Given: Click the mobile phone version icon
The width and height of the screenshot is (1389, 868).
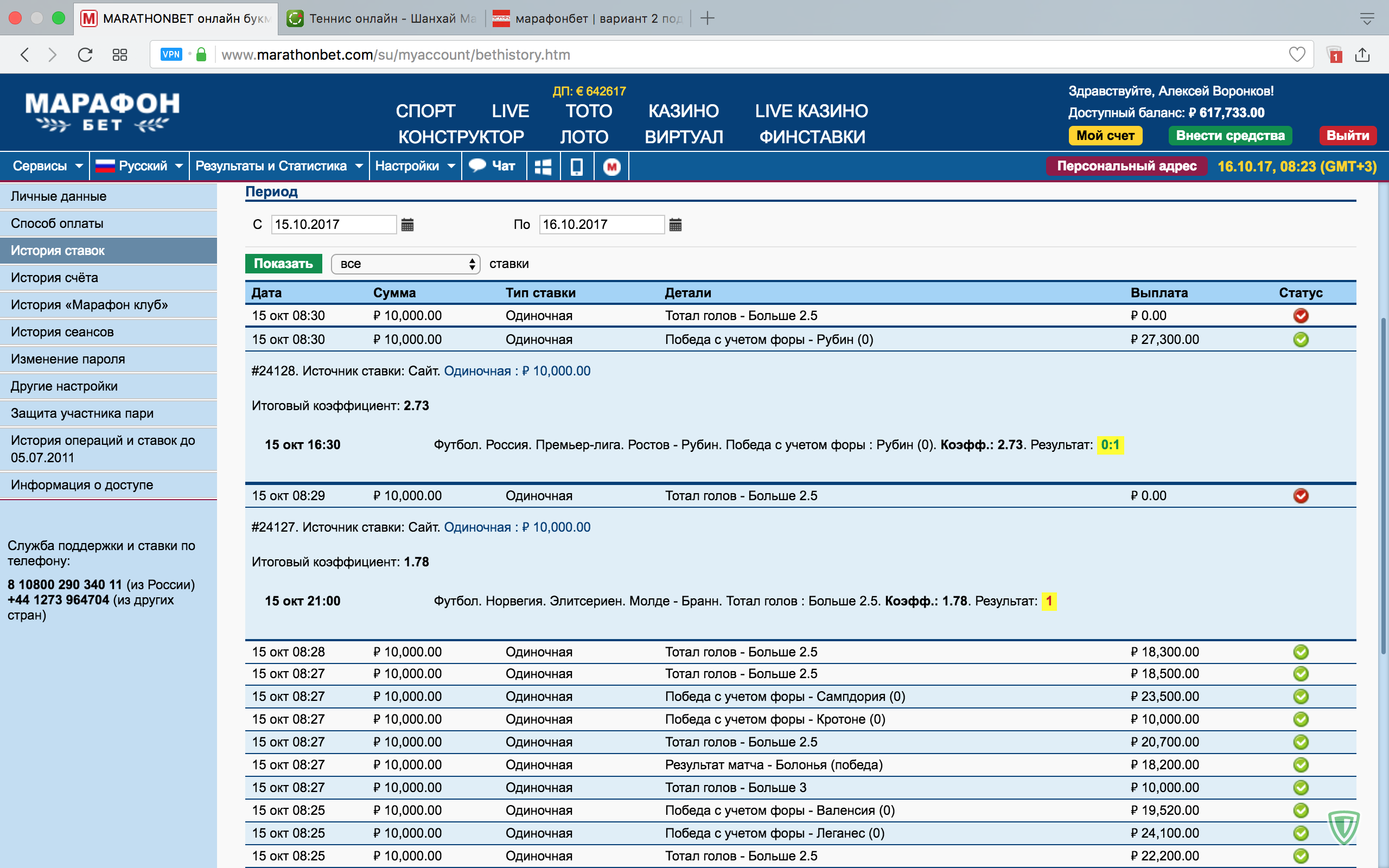Looking at the screenshot, I should [576, 167].
